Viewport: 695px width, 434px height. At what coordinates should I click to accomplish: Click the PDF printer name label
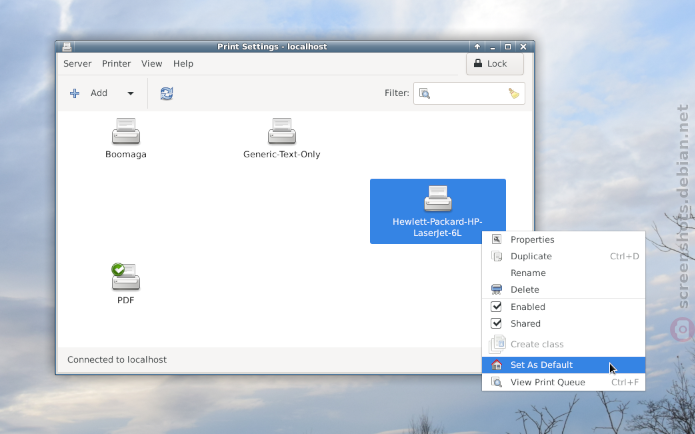click(x=126, y=300)
